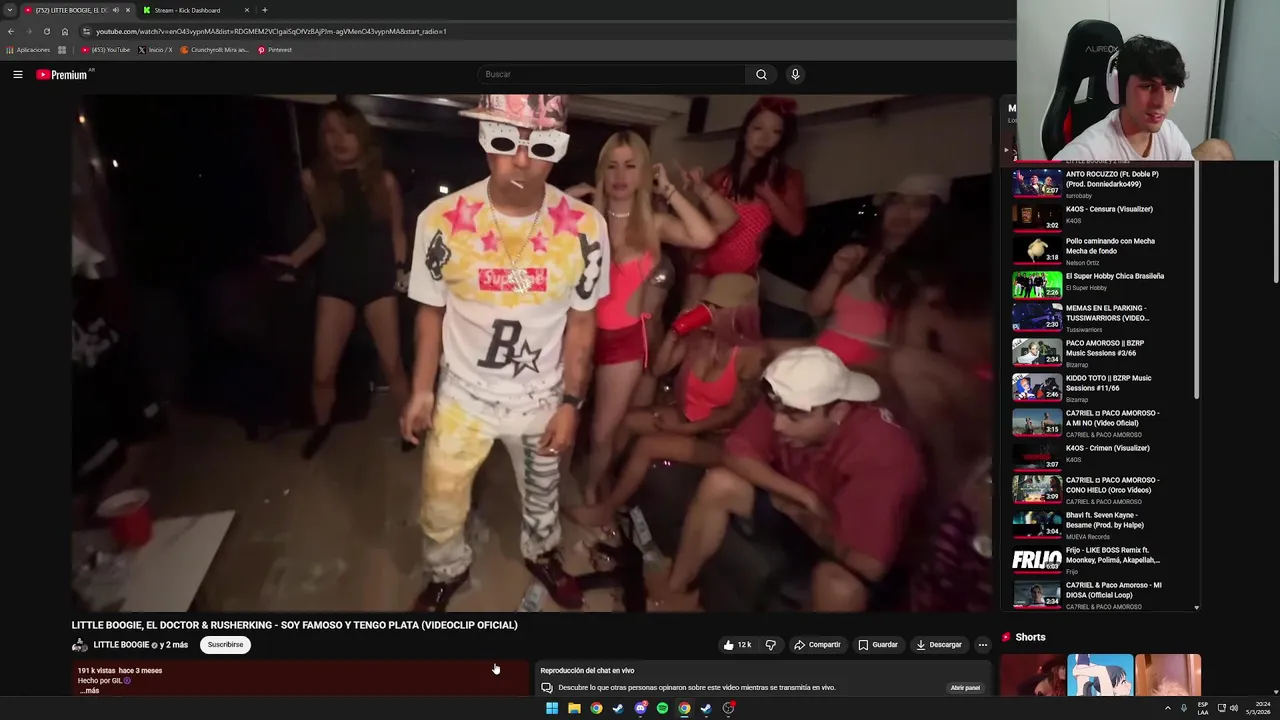Open the Pinterest bookmark

[275, 50]
